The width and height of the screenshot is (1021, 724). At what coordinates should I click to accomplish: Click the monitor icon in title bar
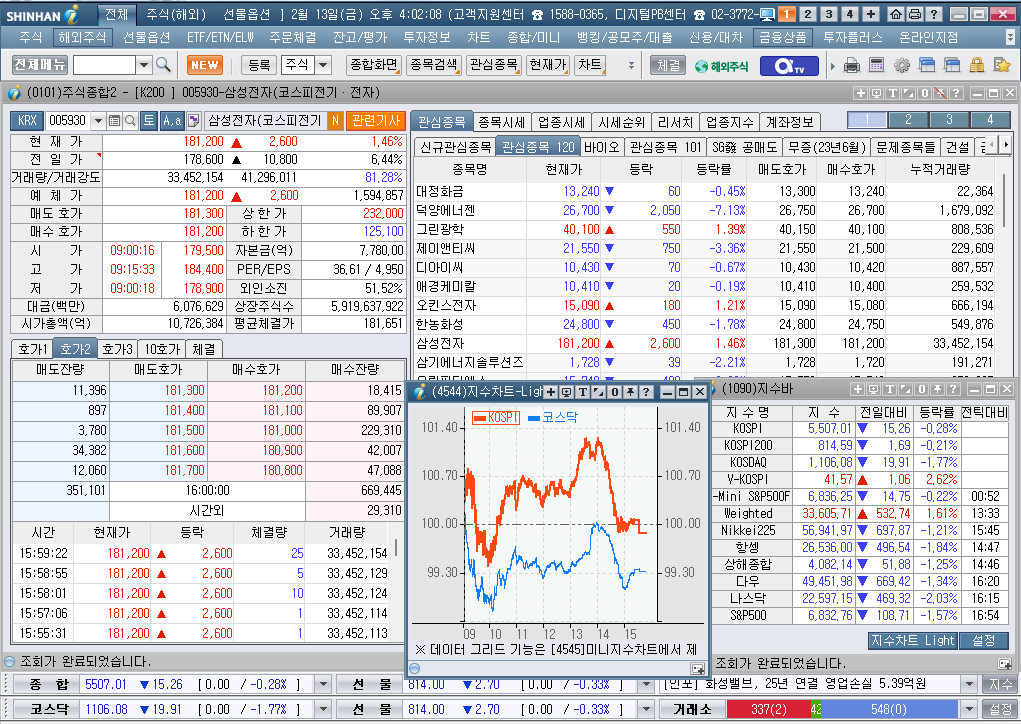click(767, 14)
